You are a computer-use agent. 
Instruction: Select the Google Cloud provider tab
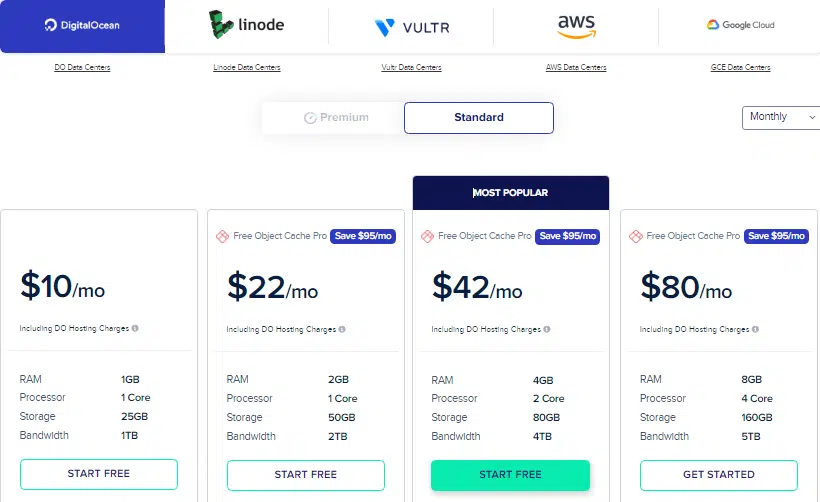tap(740, 26)
